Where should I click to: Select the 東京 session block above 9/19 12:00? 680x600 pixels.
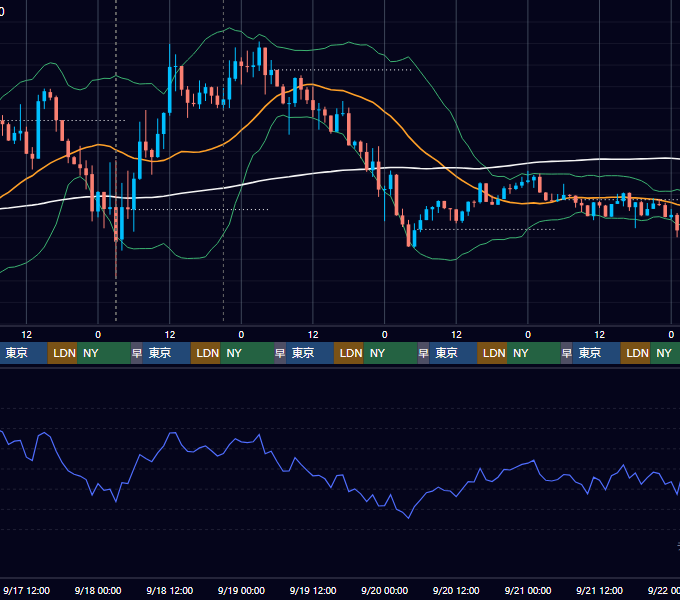(310, 353)
